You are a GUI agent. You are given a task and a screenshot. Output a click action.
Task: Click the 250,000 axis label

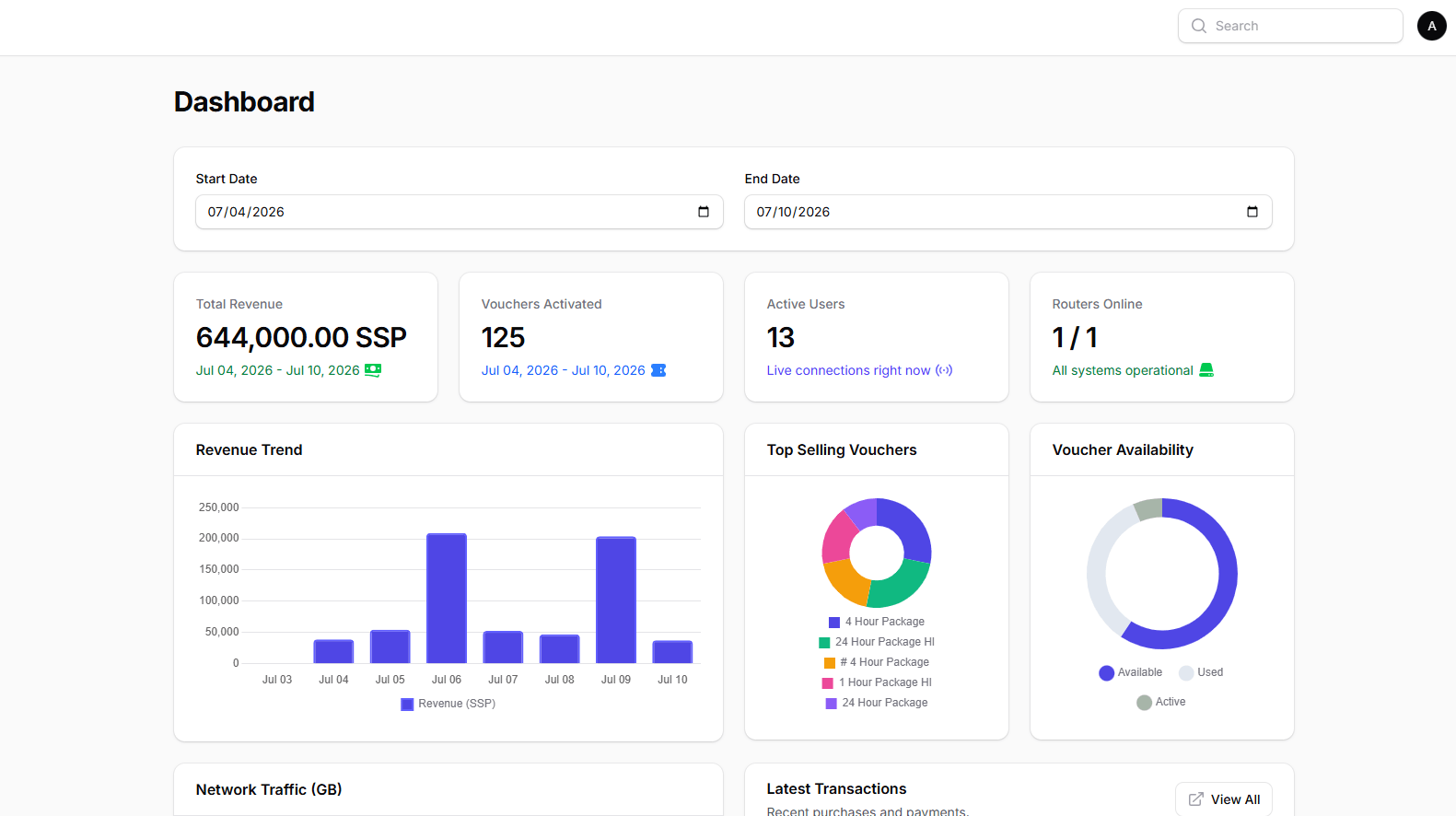[219, 507]
